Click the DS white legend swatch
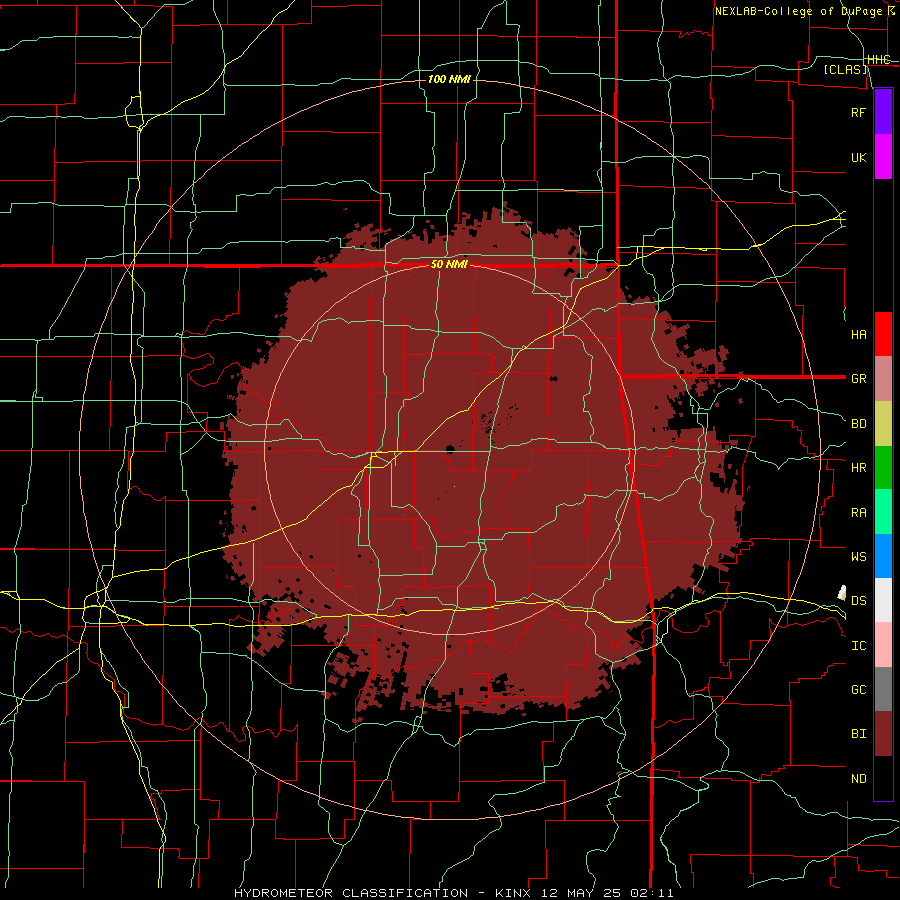The width and height of the screenshot is (900, 900). [x=883, y=600]
